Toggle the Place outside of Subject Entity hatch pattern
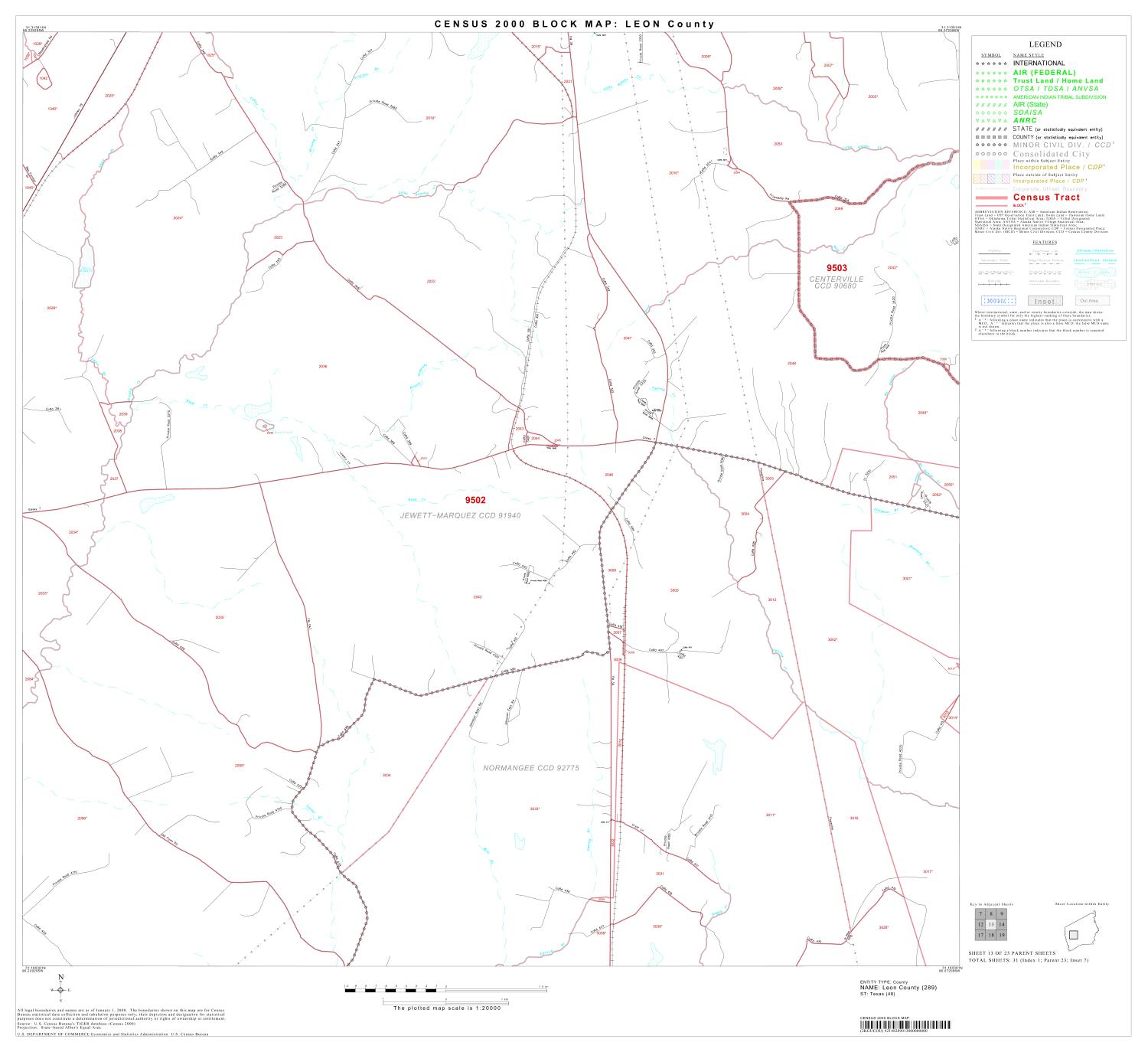The width and height of the screenshot is (1148, 1052). (991, 178)
